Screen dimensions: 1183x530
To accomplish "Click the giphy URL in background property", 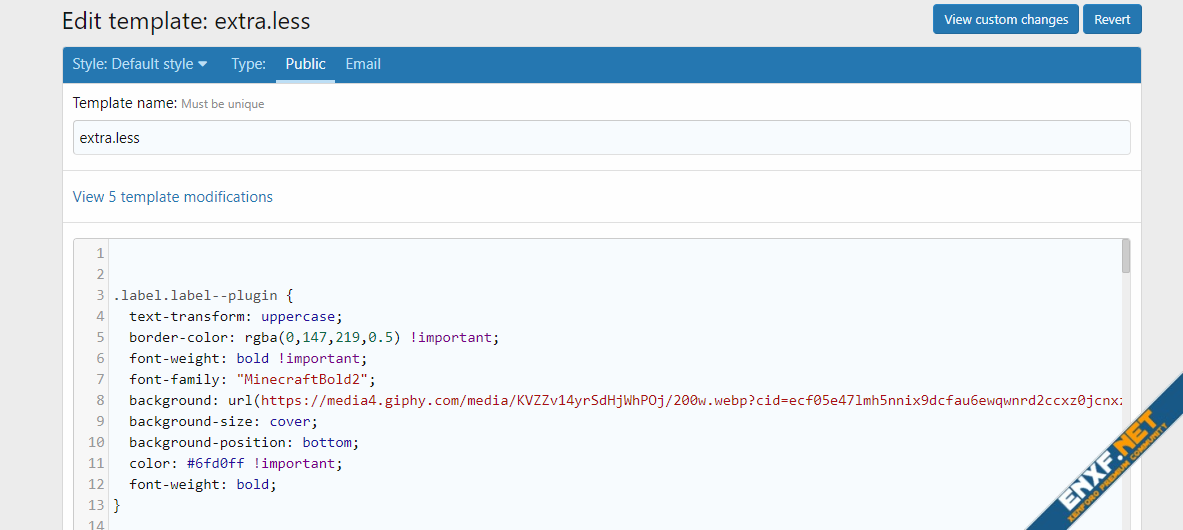I will (690, 400).
